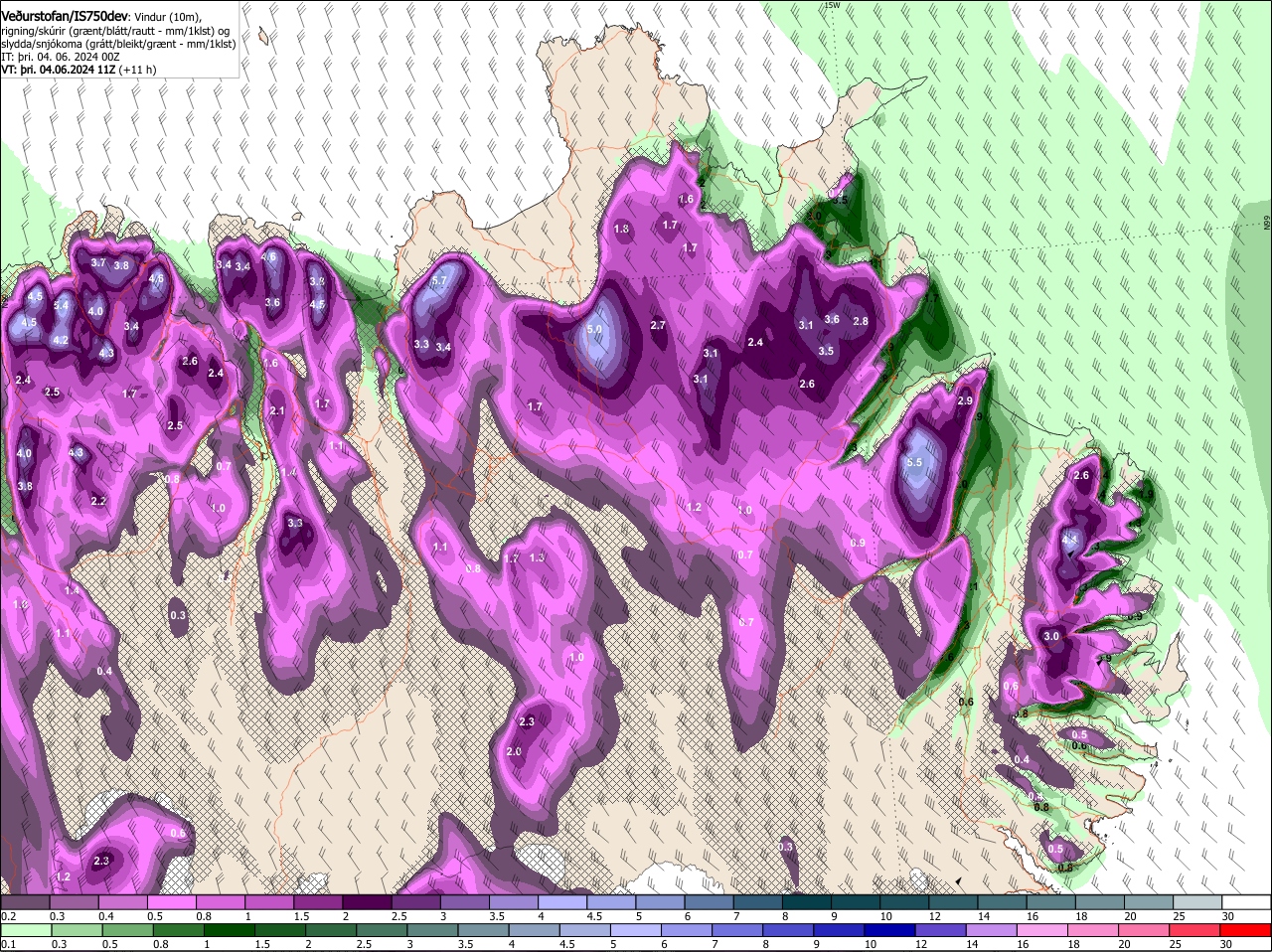Click the 15W longitude label at top

point(832,5)
